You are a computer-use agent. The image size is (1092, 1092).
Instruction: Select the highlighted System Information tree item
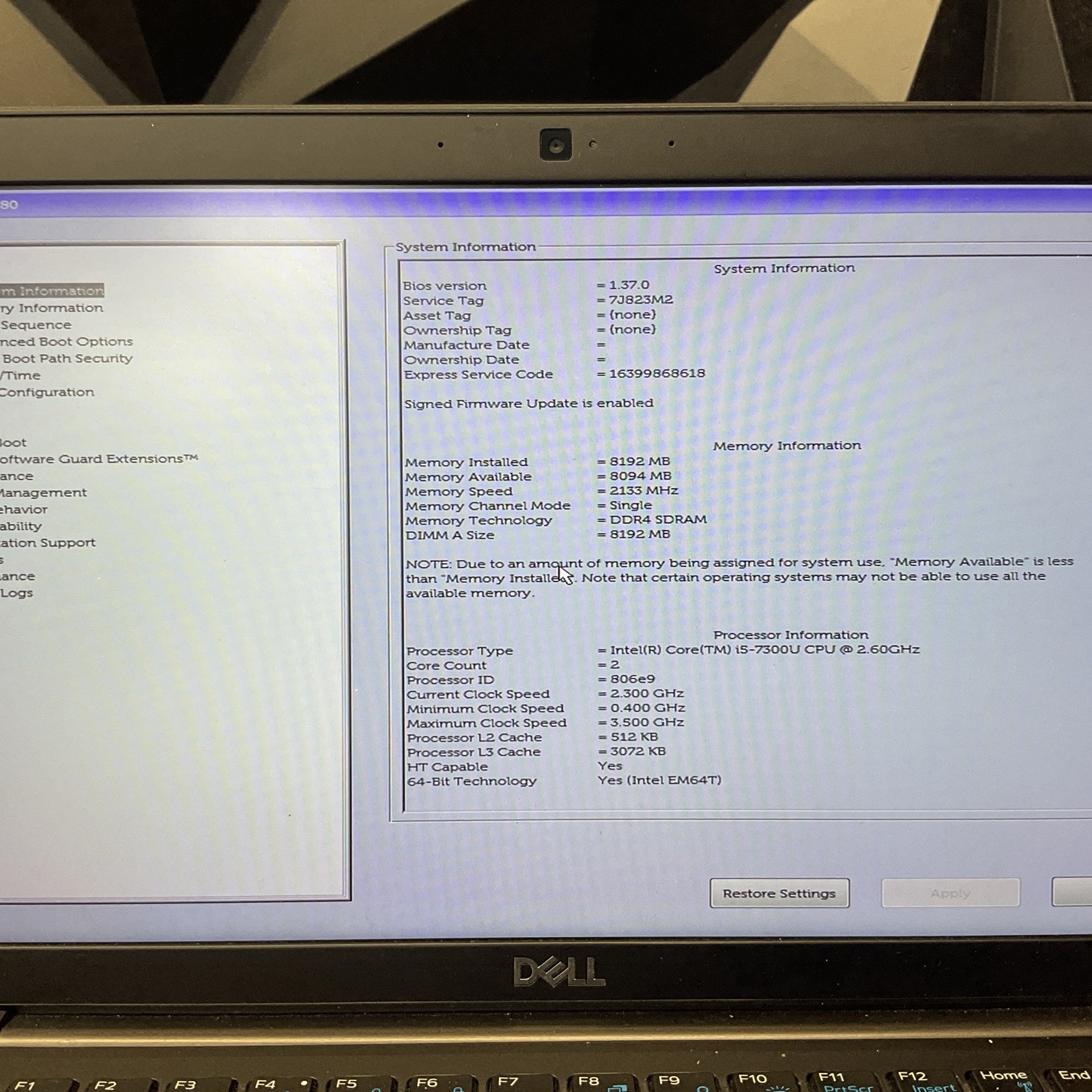[x=52, y=291]
